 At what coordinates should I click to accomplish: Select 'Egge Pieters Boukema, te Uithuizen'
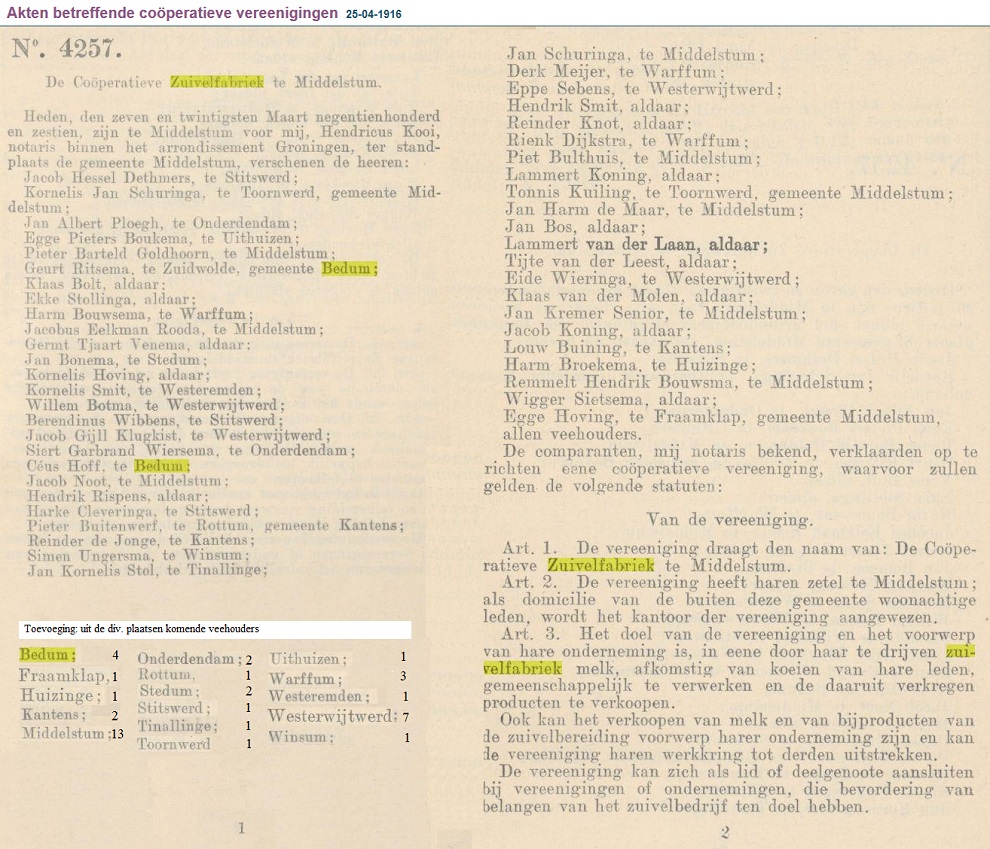162,238
